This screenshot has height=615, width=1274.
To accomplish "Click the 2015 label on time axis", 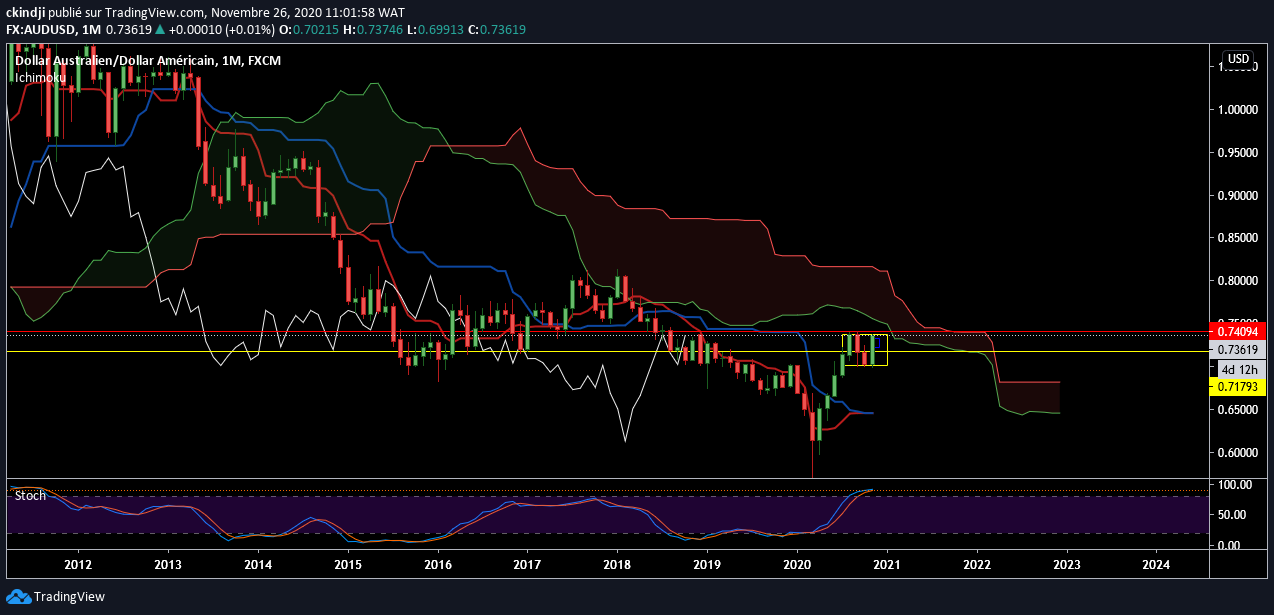I will click(348, 566).
